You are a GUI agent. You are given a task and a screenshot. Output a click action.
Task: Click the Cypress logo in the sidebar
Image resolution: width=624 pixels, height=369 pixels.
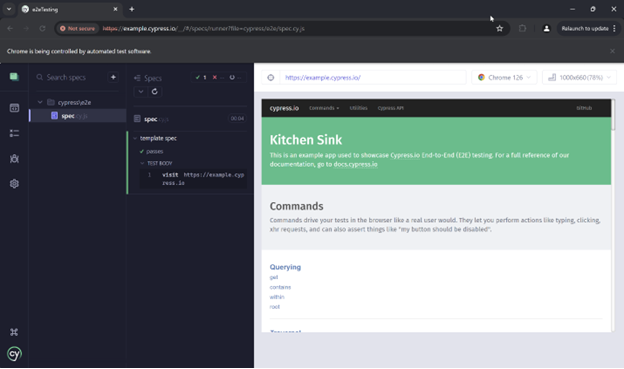click(14, 354)
